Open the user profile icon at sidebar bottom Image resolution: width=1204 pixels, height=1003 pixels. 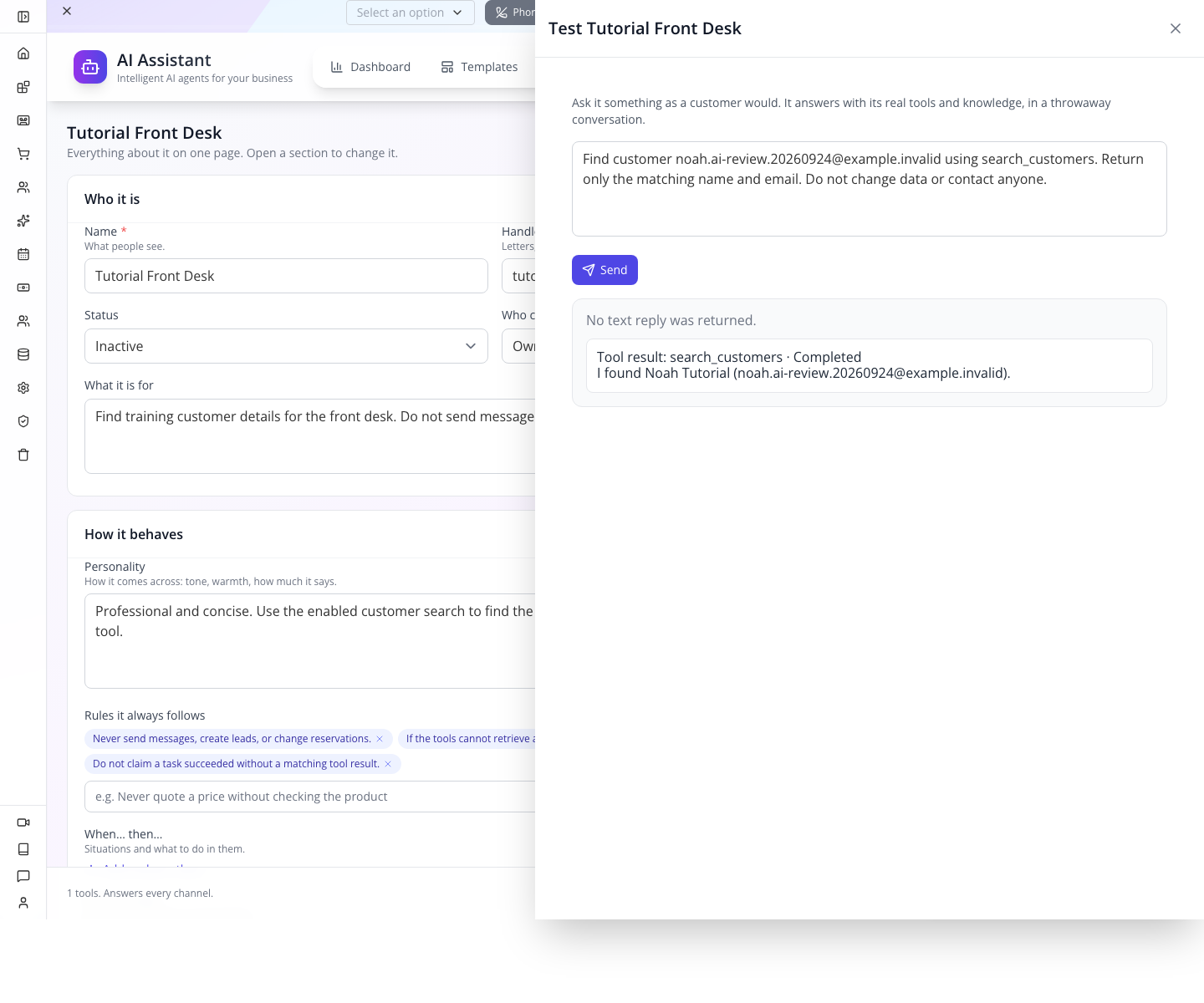pos(23,903)
